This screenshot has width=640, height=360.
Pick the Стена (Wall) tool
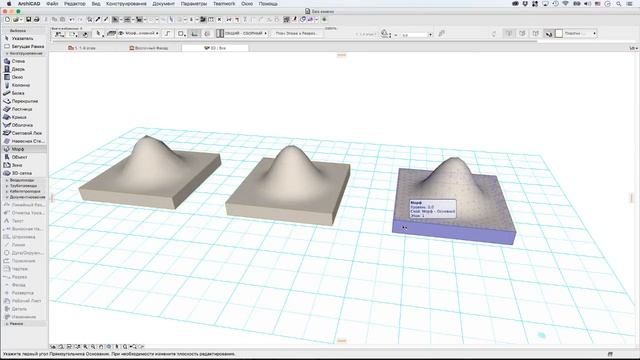[x=24, y=61]
